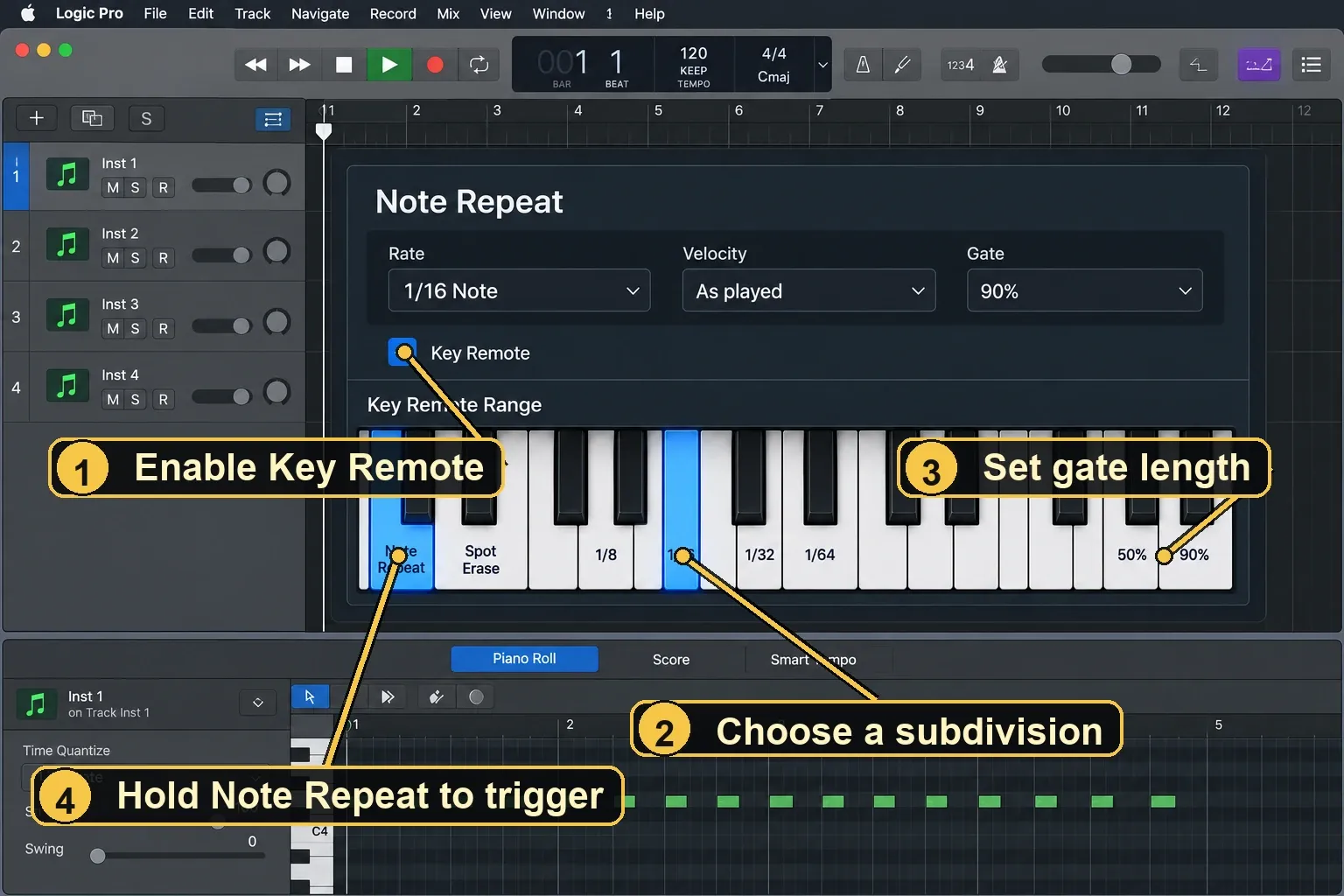Open the File menu
Viewport: 1344px width, 896px height.
click(155, 14)
